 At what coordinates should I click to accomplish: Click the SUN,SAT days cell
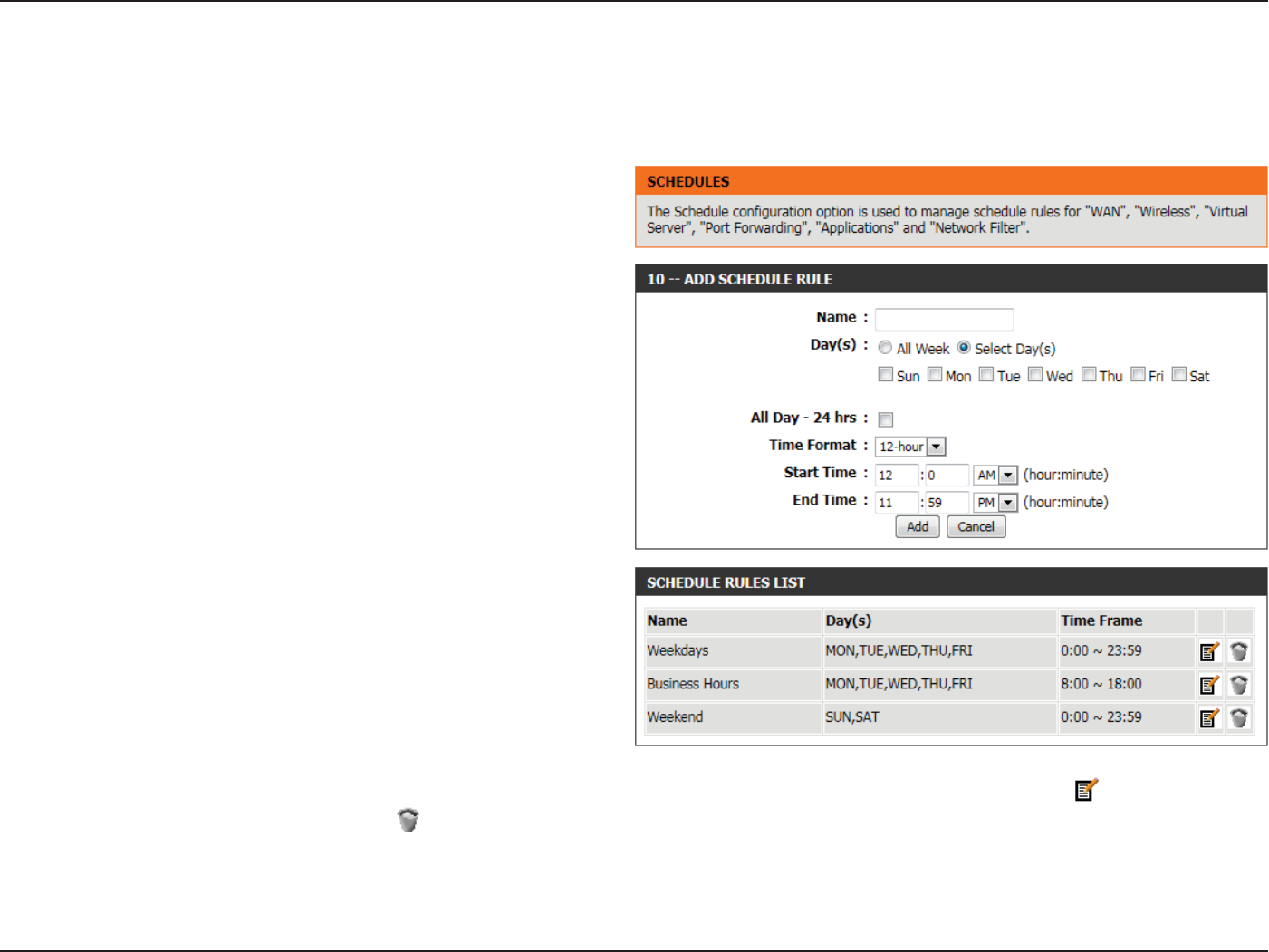939,717
